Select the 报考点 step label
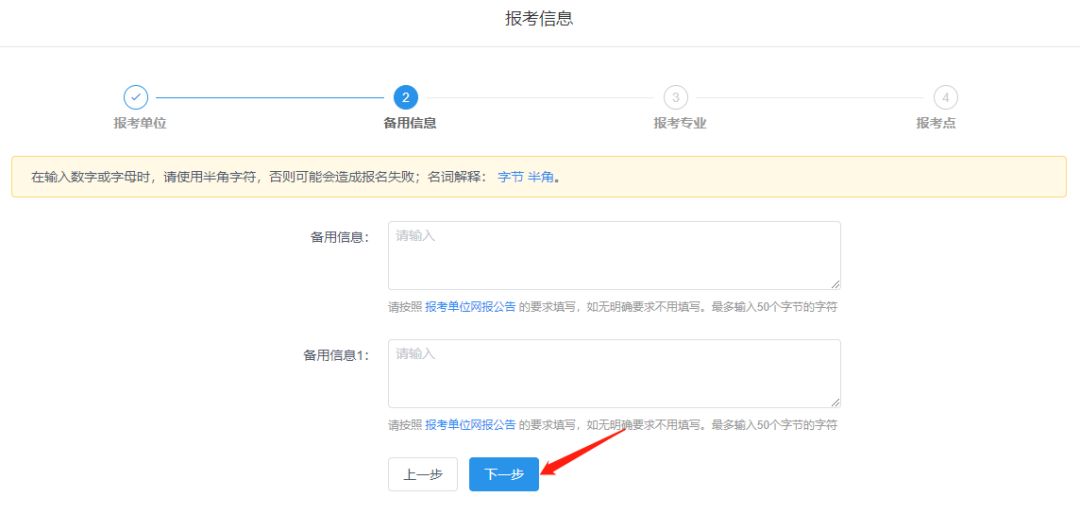1080x514 pixels. click(936, 123)
